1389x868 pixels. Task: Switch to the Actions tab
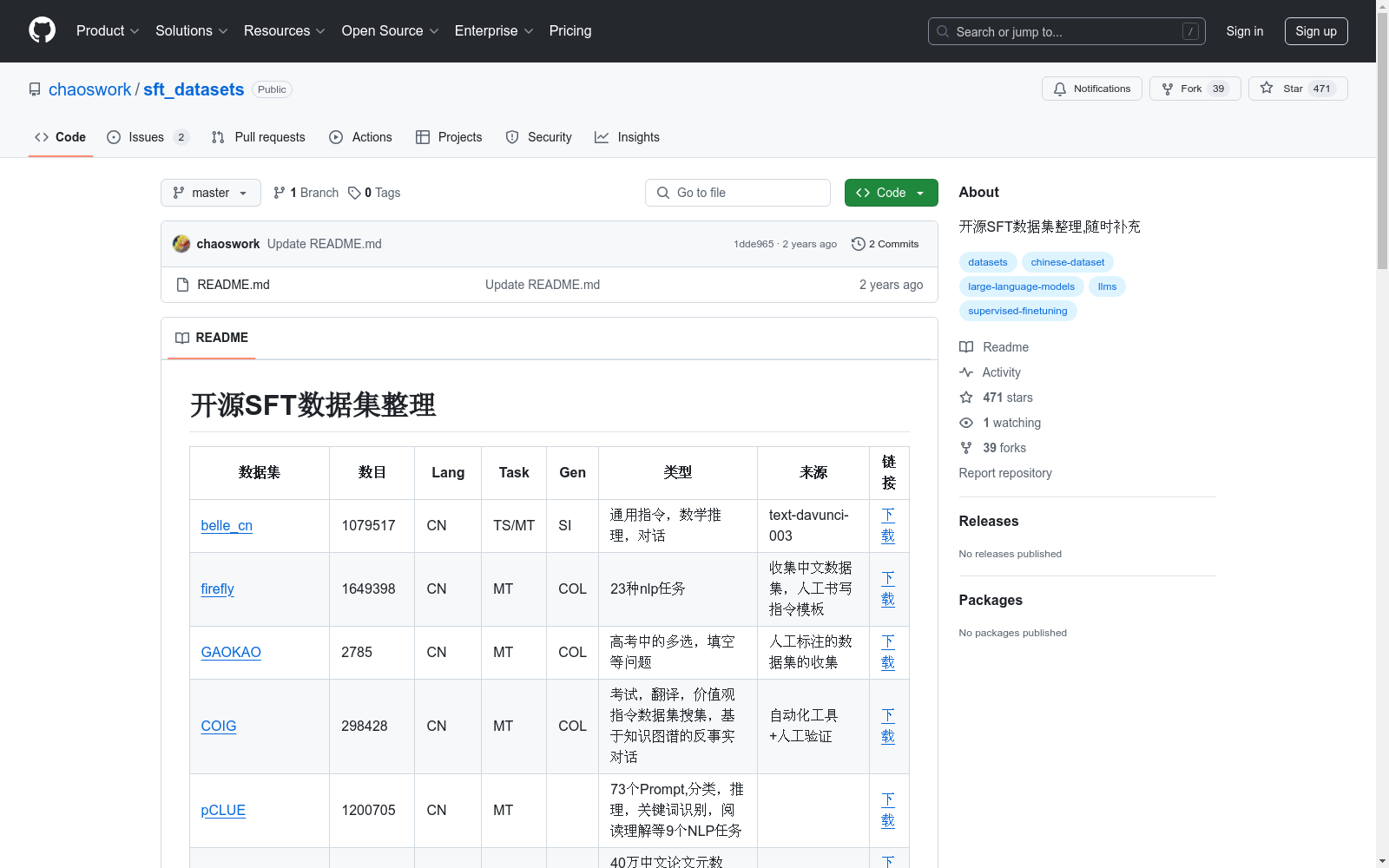click(361, 137)
